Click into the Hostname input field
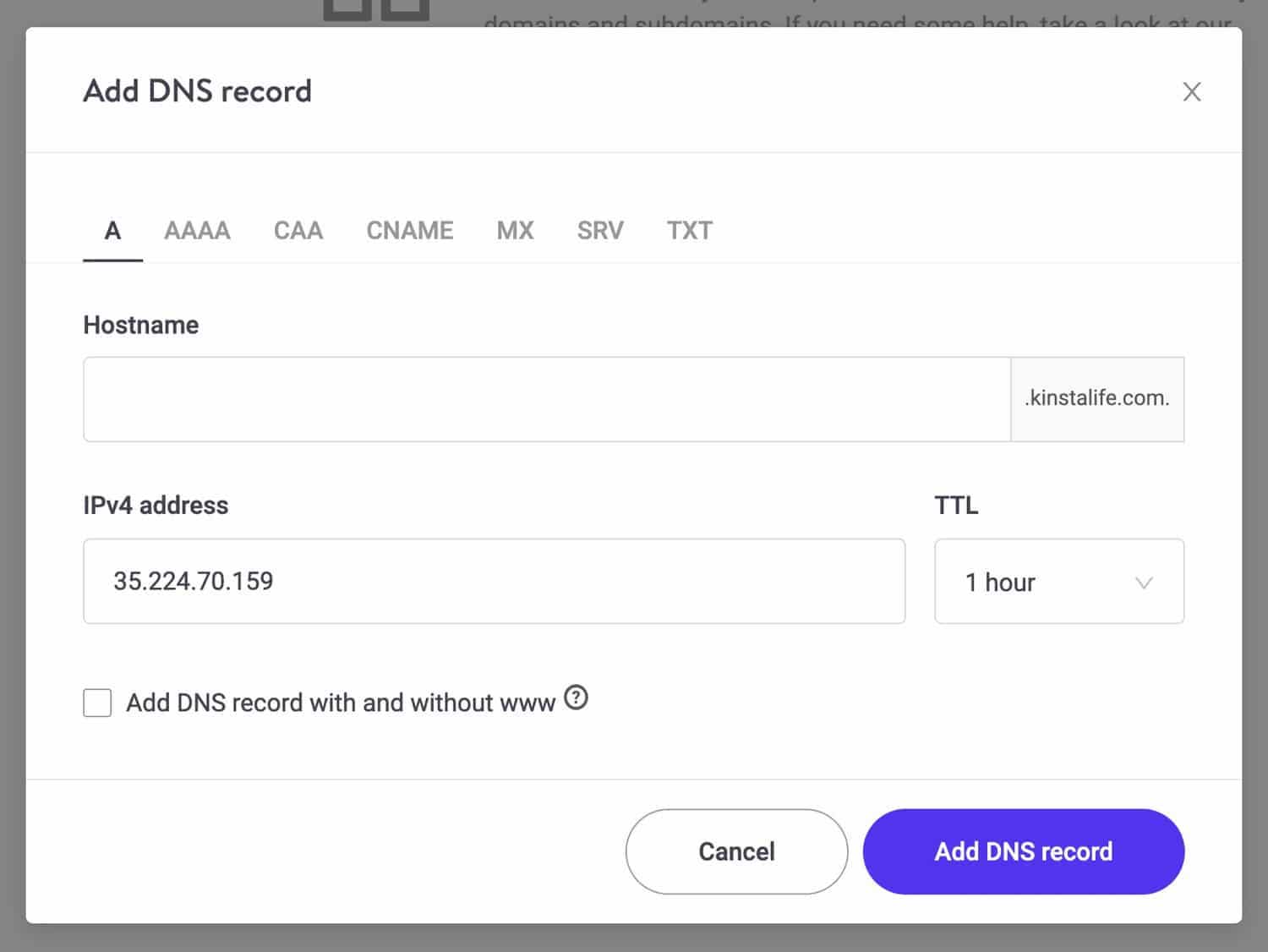The image size is (1268, 952). [x=546, y=399]
